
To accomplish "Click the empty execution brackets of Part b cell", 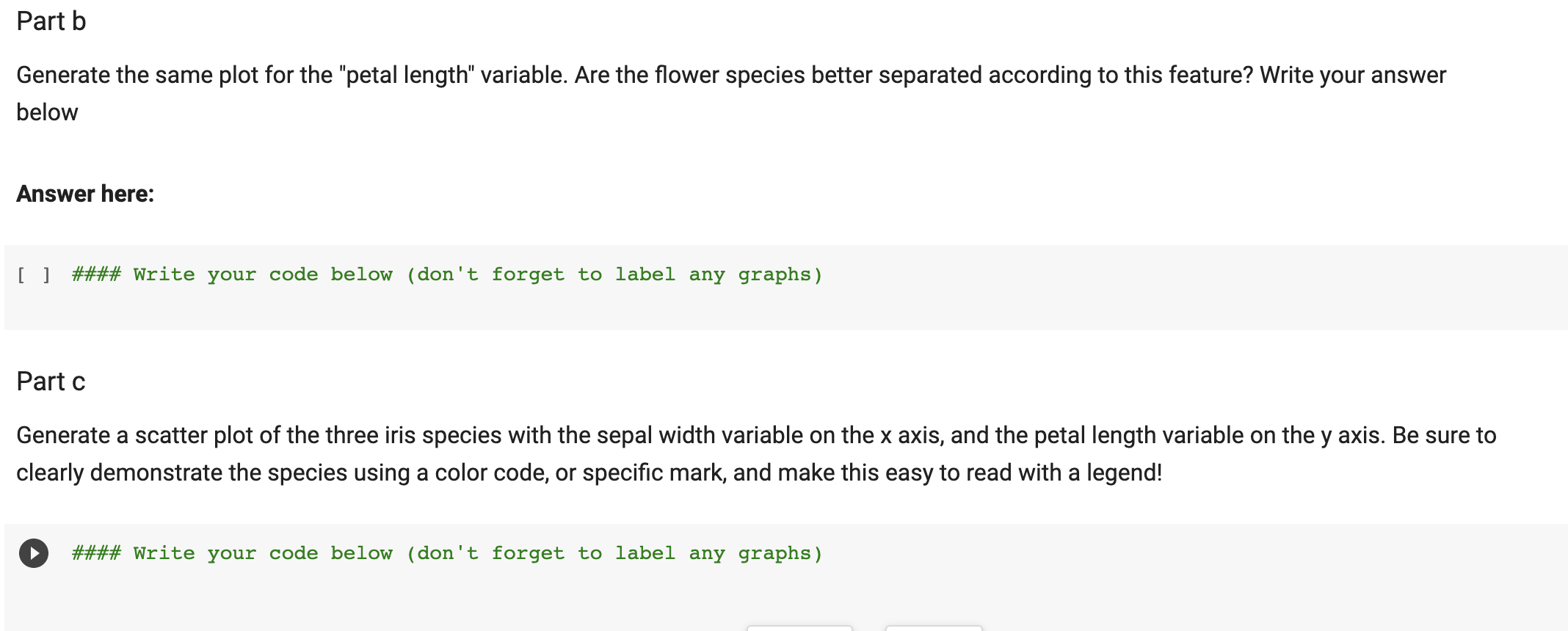I will click(34, 274).
